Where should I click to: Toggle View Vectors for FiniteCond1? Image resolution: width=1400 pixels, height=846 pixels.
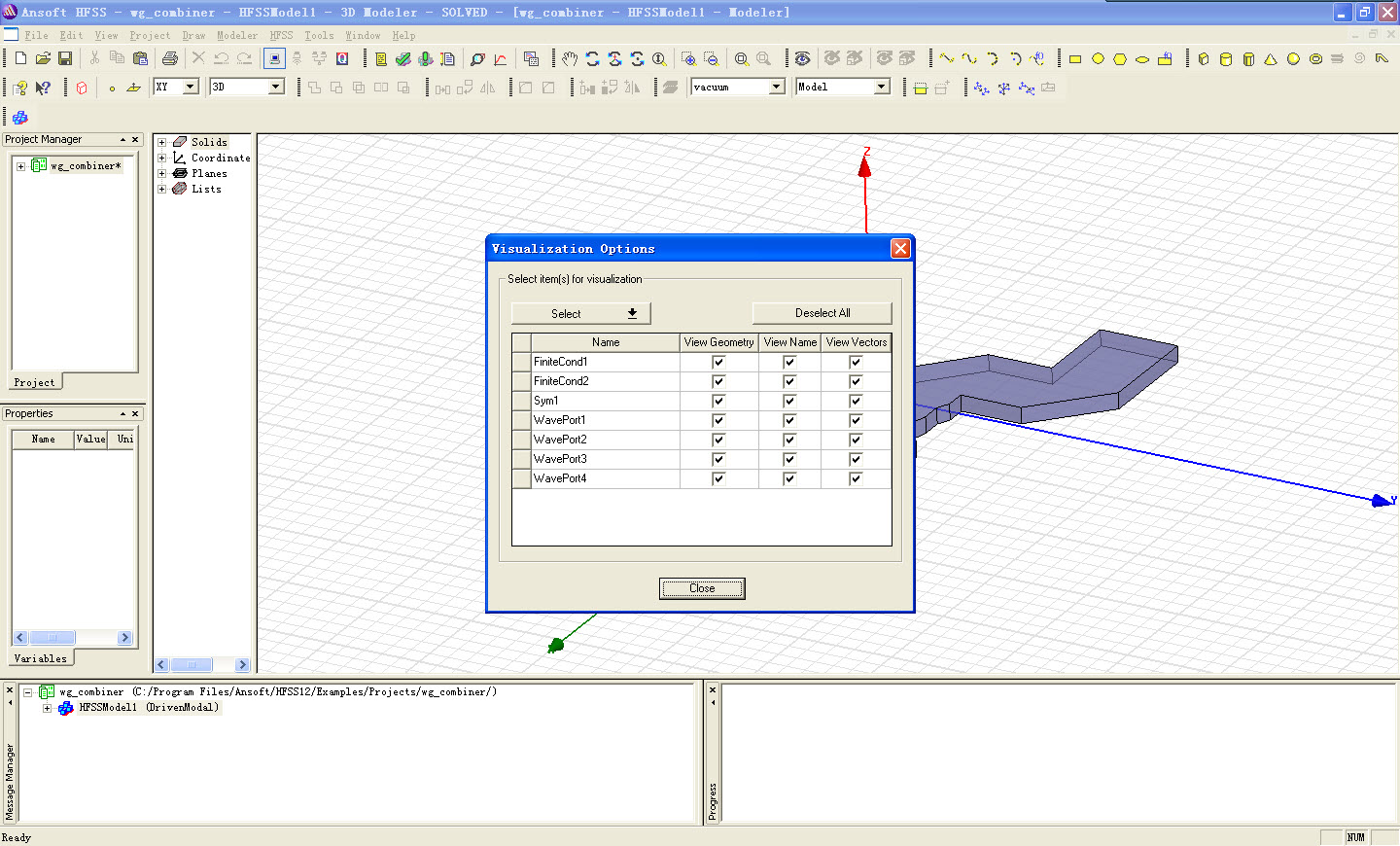tap(856, 362)
